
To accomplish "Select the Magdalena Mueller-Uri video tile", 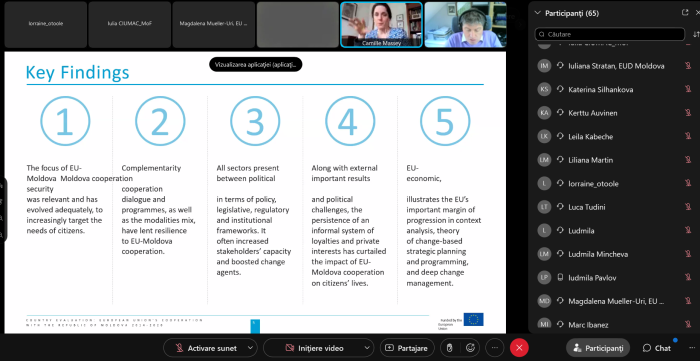I will (x=213, y=24).
